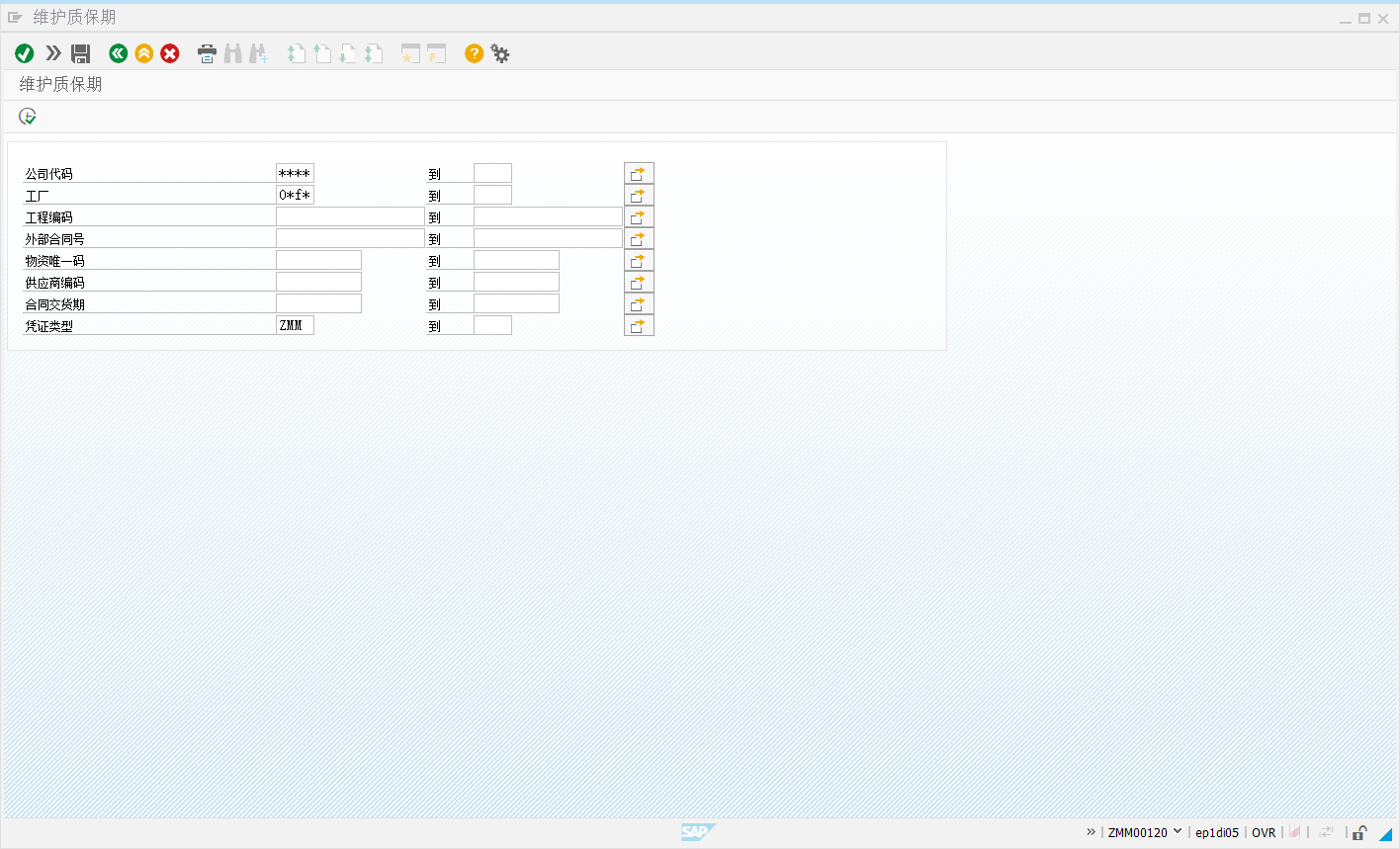This screenshot has height=849, width=1400.
Task: Expand the command field double-chevron in toolbar
Action: click(x=53, y=53)
